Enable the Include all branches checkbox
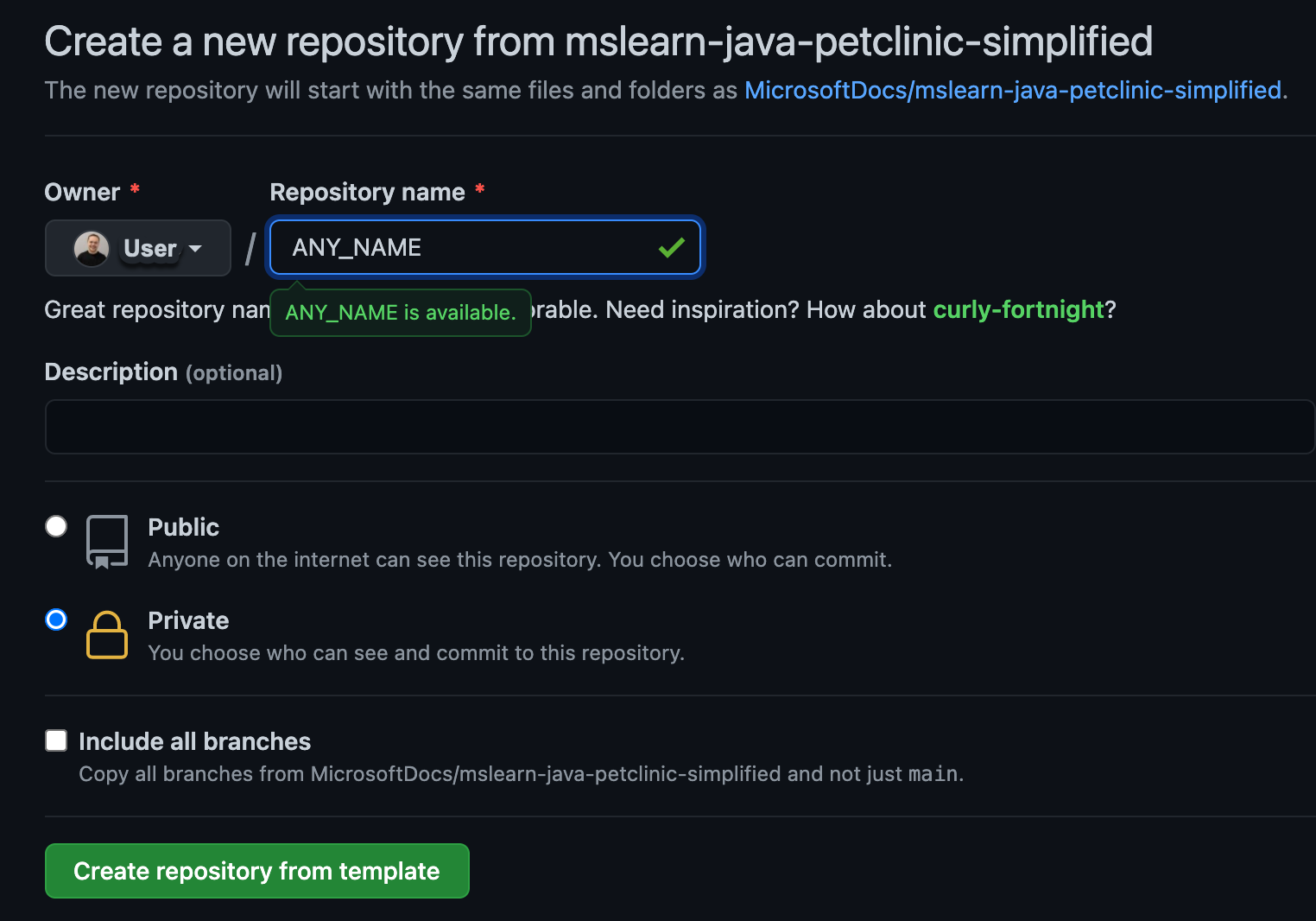The width and height of the screenshot is (1316, 921). (x=55, y=740)
